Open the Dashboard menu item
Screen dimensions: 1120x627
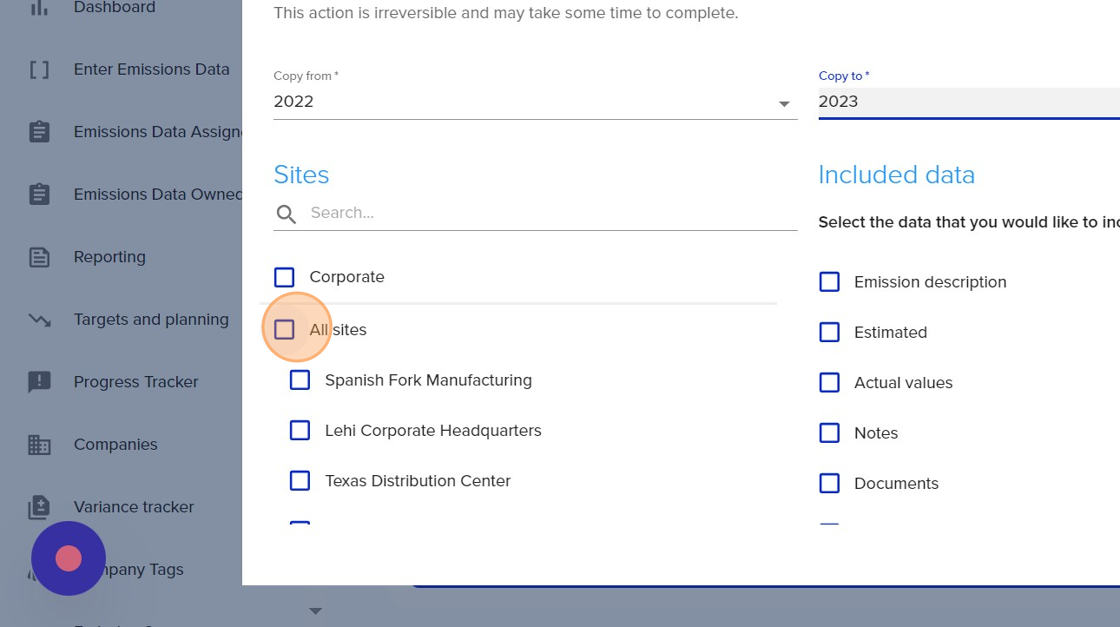coord(114,7)
